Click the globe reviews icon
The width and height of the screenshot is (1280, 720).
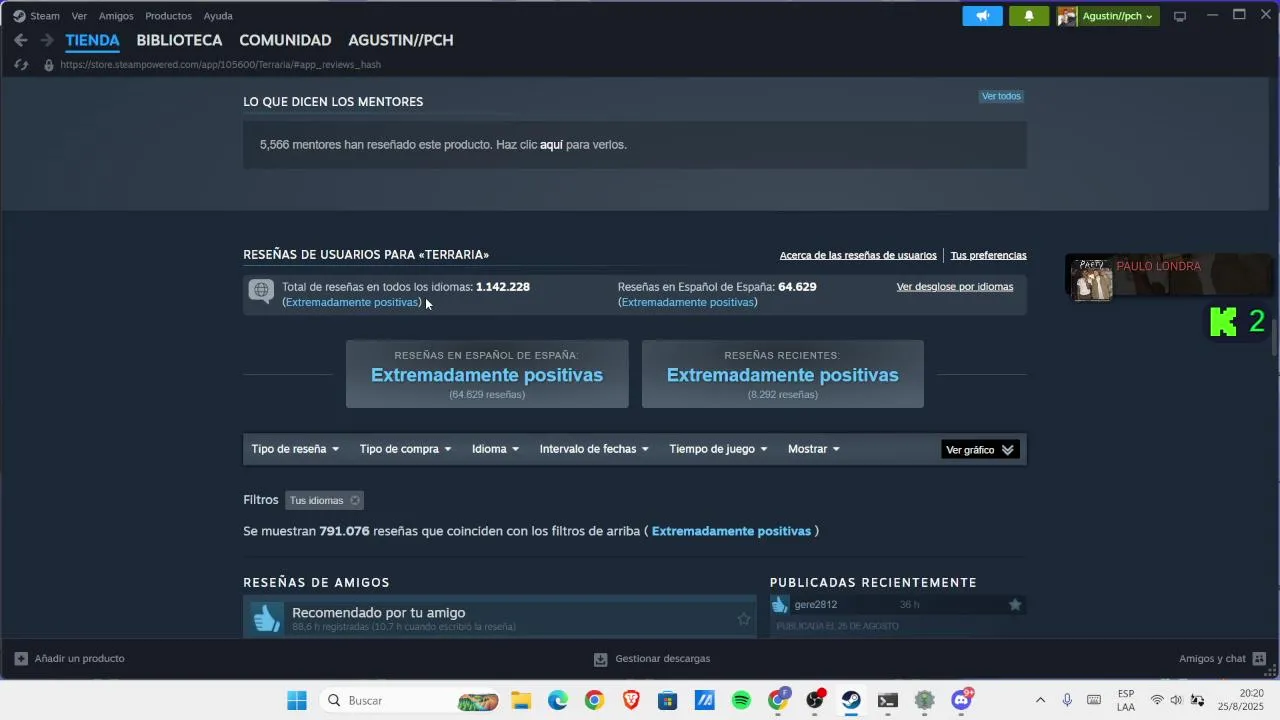pos(261,291)
